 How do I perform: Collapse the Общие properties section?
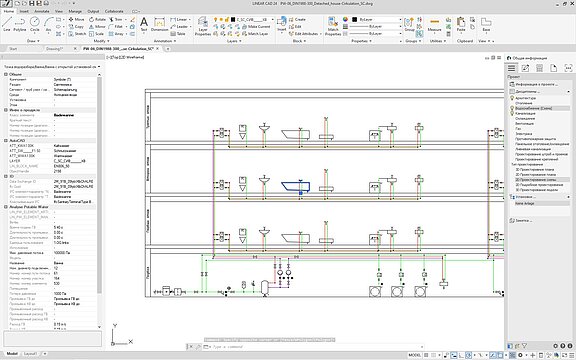tap(6, 74)
